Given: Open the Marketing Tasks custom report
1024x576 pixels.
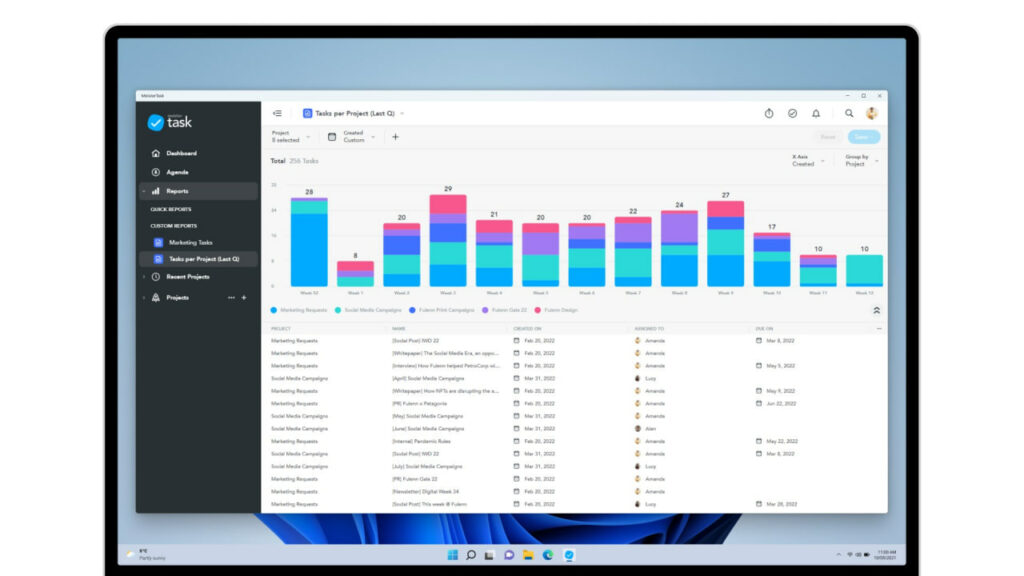Looking at the screenshot, I should point(190,242).
